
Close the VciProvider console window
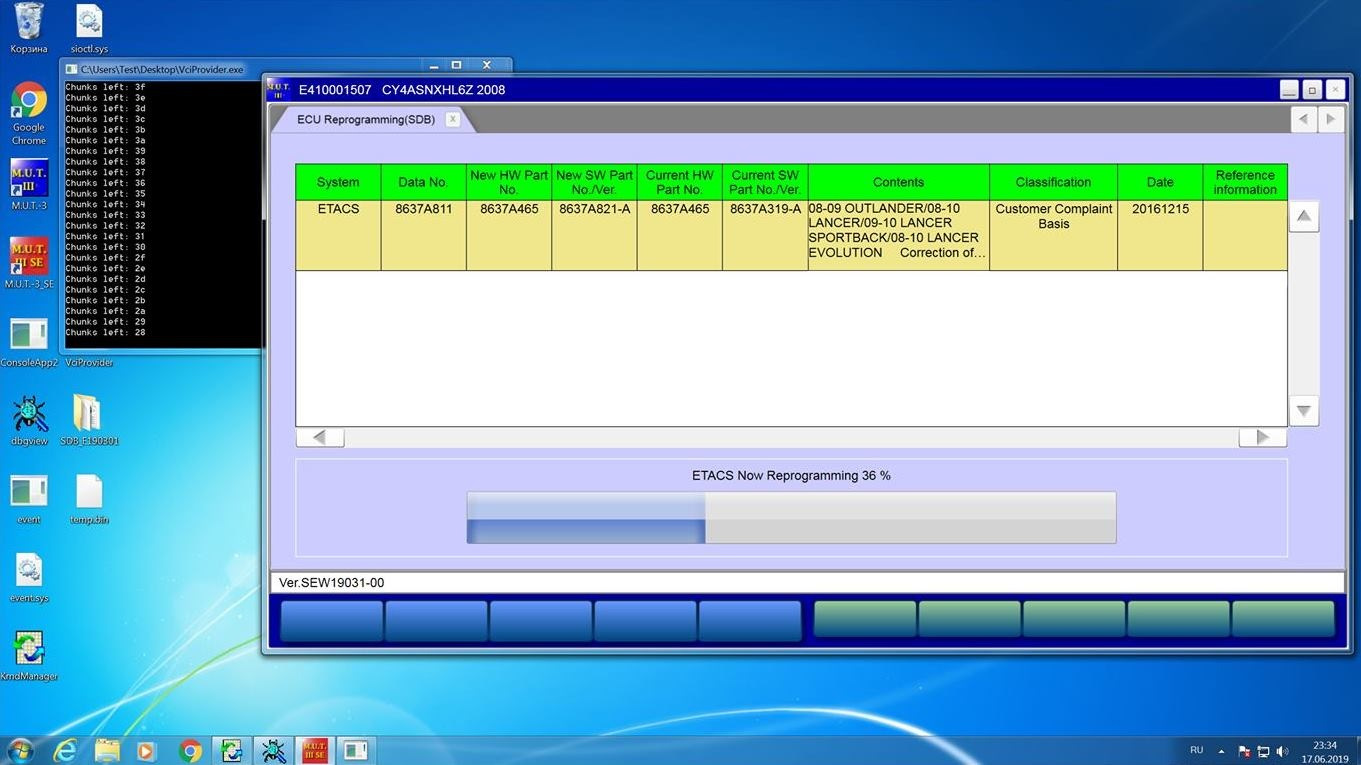tap(487, 65)
